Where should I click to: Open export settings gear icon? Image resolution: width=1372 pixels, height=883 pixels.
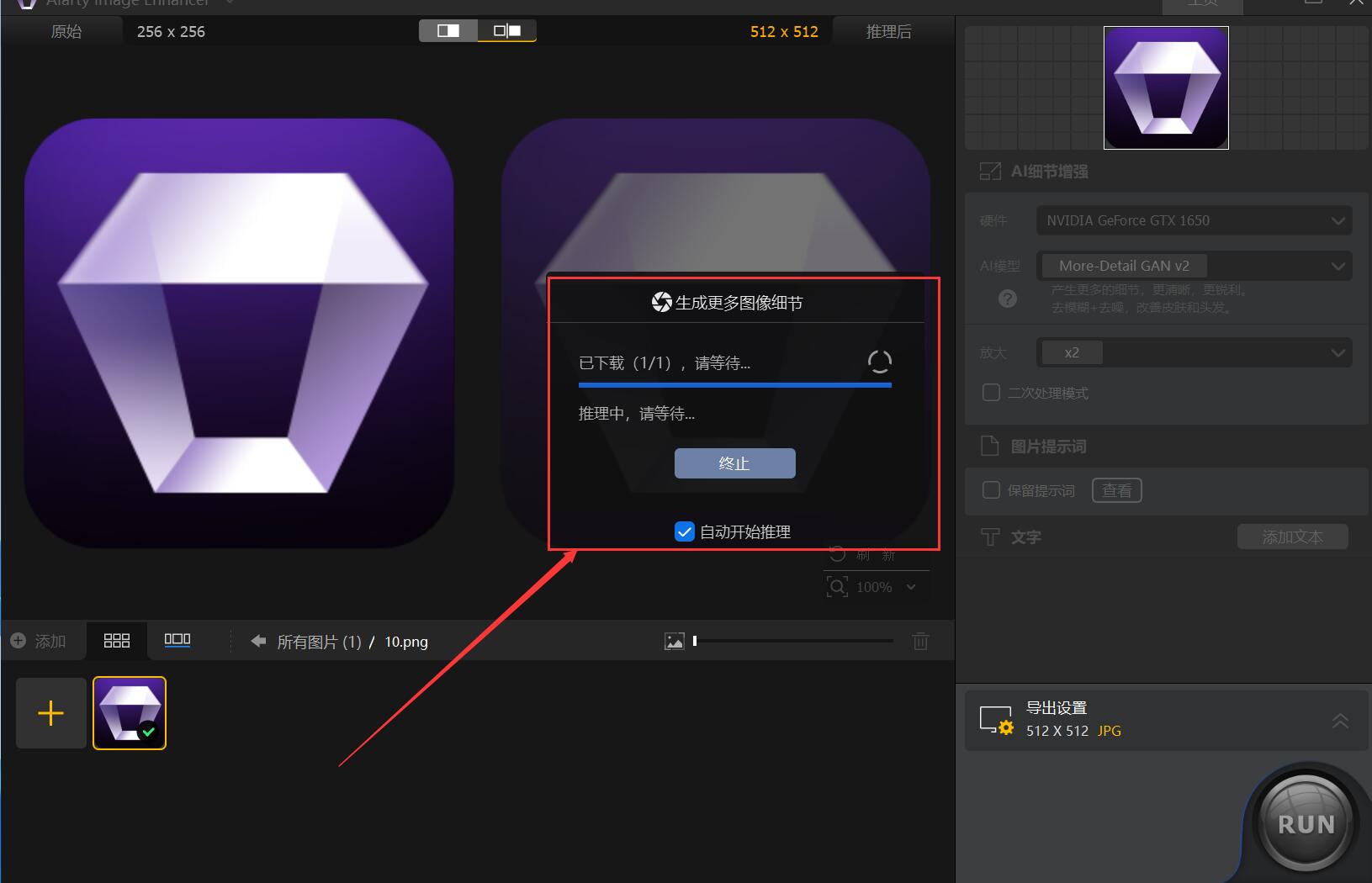[x=997, y=721]
